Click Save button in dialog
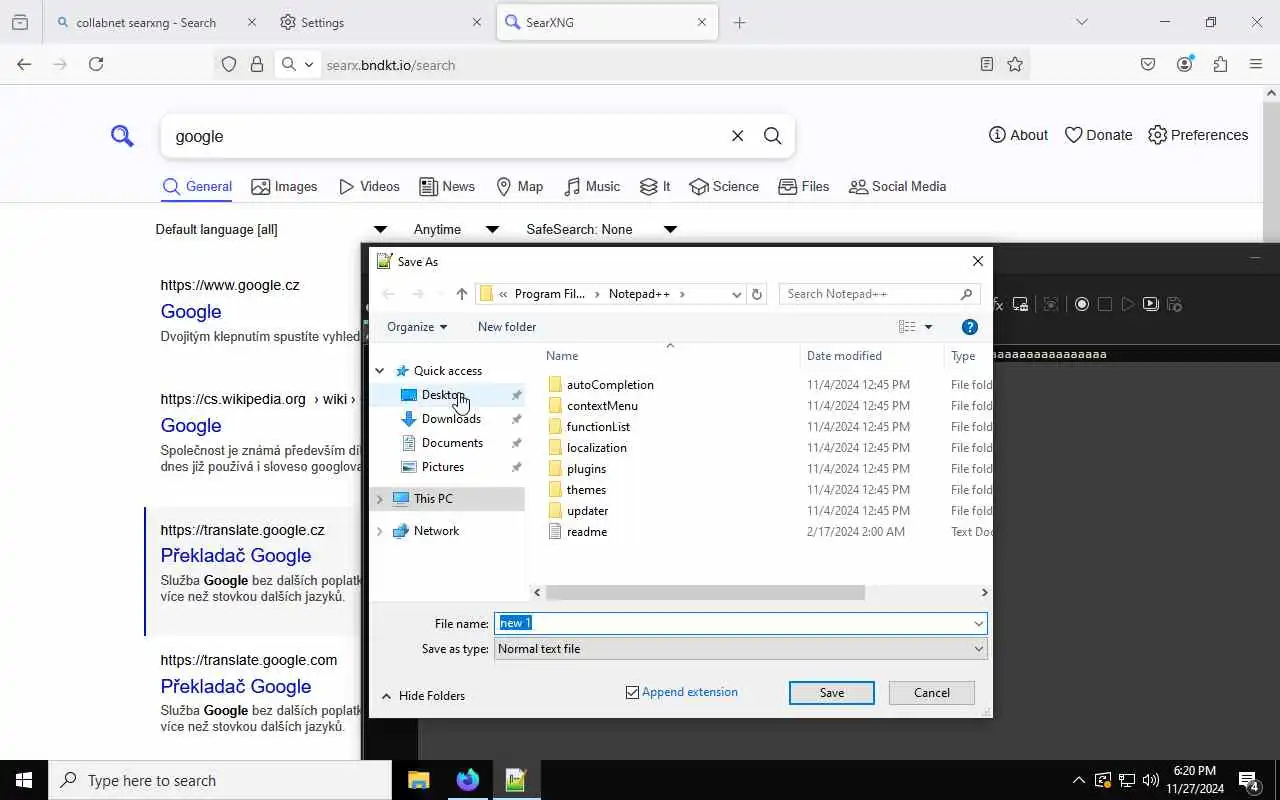Screen dimensions: 1280x800 click(x=832, y=693)
